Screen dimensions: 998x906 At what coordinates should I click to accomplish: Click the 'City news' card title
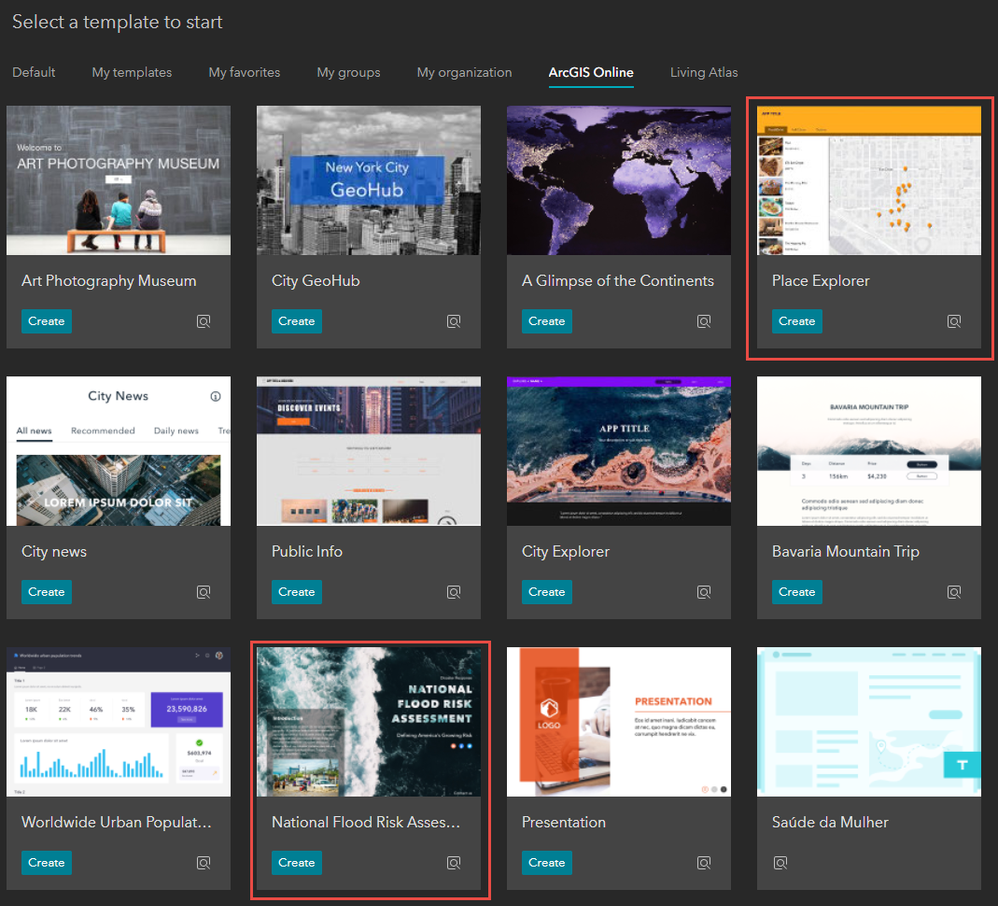pos(54,551)
